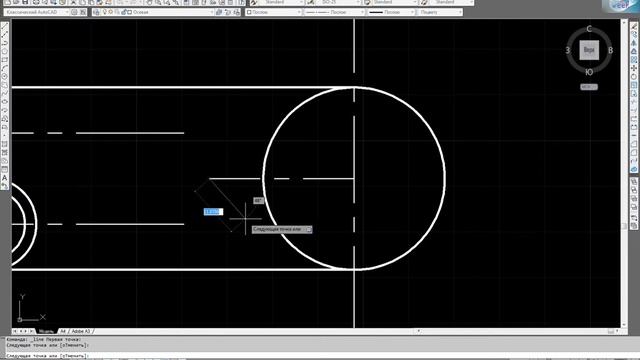
Task: Select the Rotate tool
Action: coord(634,76)
